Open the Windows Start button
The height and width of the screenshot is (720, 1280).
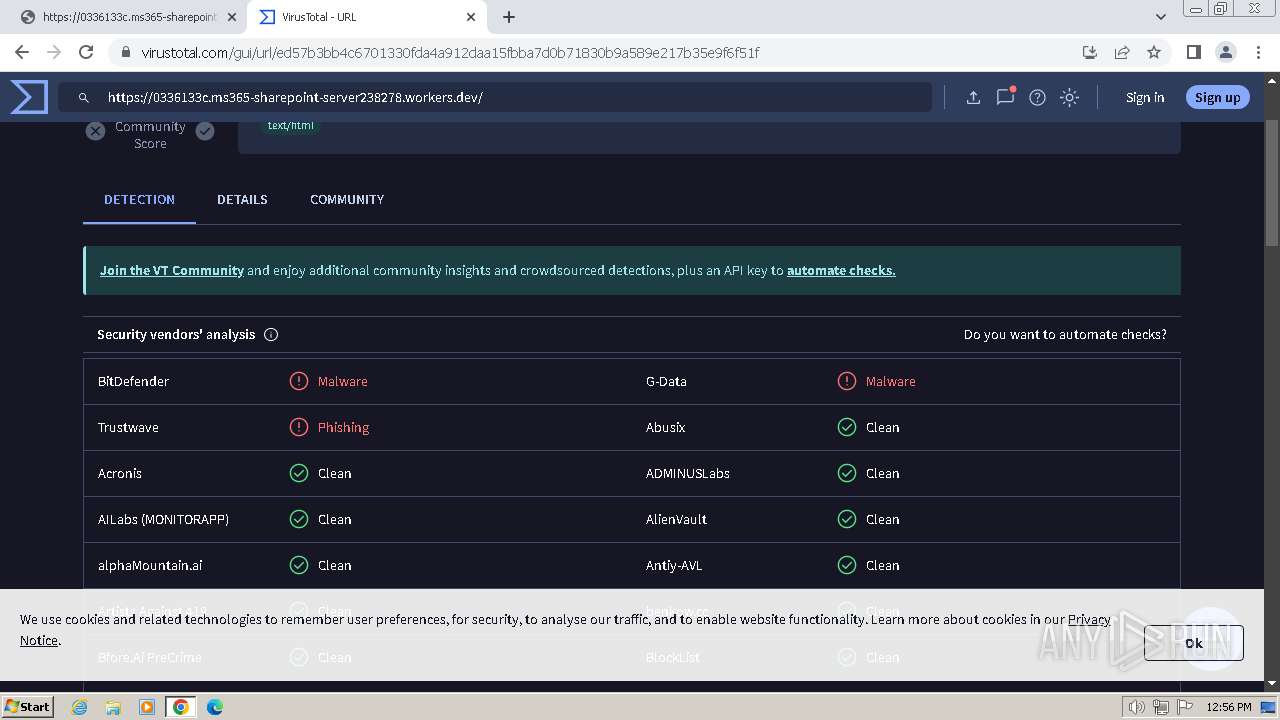pyautogui.click(x=27, y=706)
